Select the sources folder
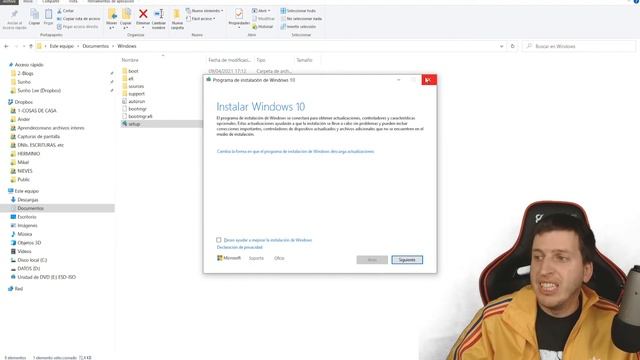Image resolution: width=640 pixels, height=360 pixels. [136, 86]
